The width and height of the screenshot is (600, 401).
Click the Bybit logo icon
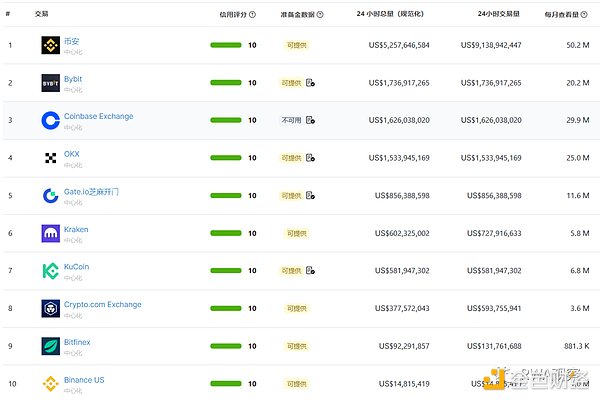(x=50, y=83)
